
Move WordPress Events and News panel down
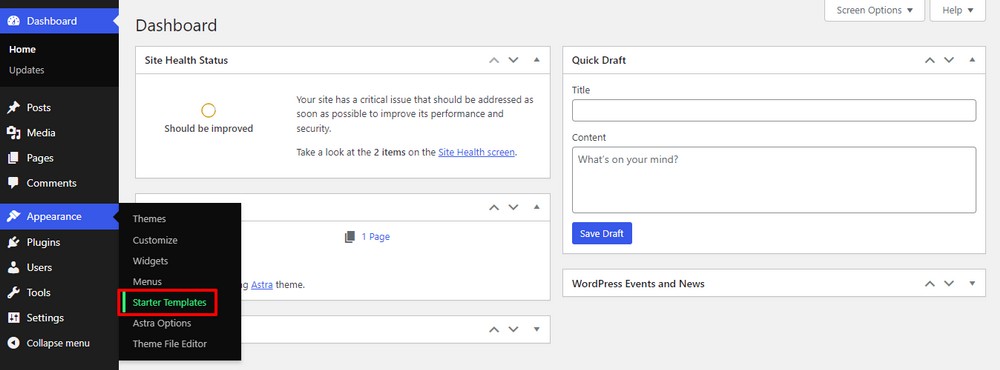click(x=949, y=283)
